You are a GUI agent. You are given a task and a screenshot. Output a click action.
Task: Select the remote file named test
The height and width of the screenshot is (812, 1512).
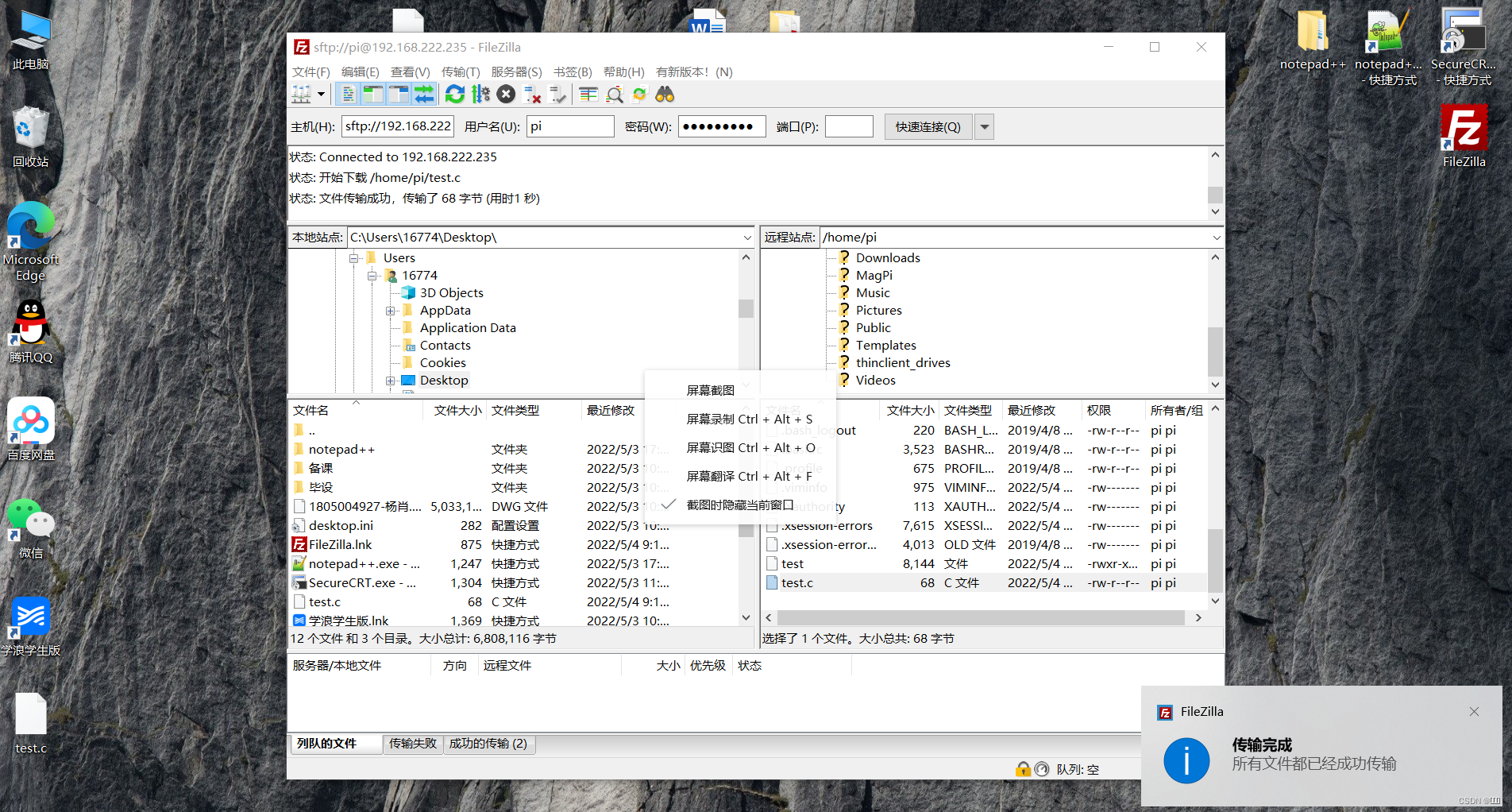tap(793, 564)
